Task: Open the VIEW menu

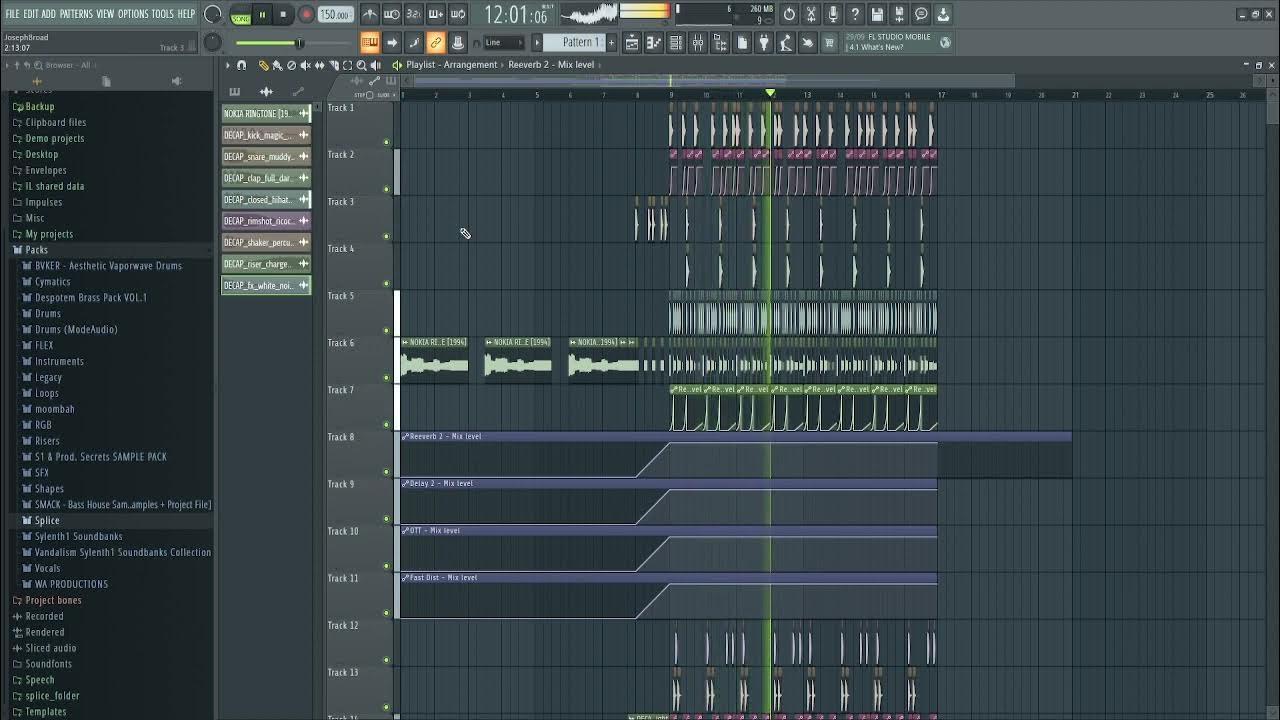Action: pyautogui.click(x=105, y=14)
